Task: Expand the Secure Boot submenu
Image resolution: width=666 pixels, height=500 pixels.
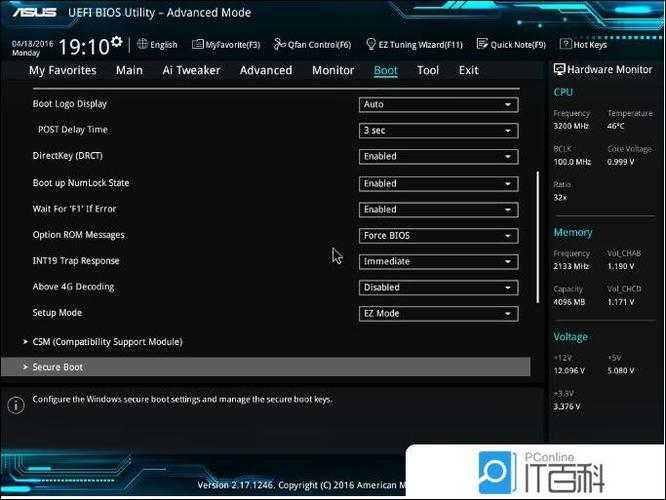Action: [265, 367]
